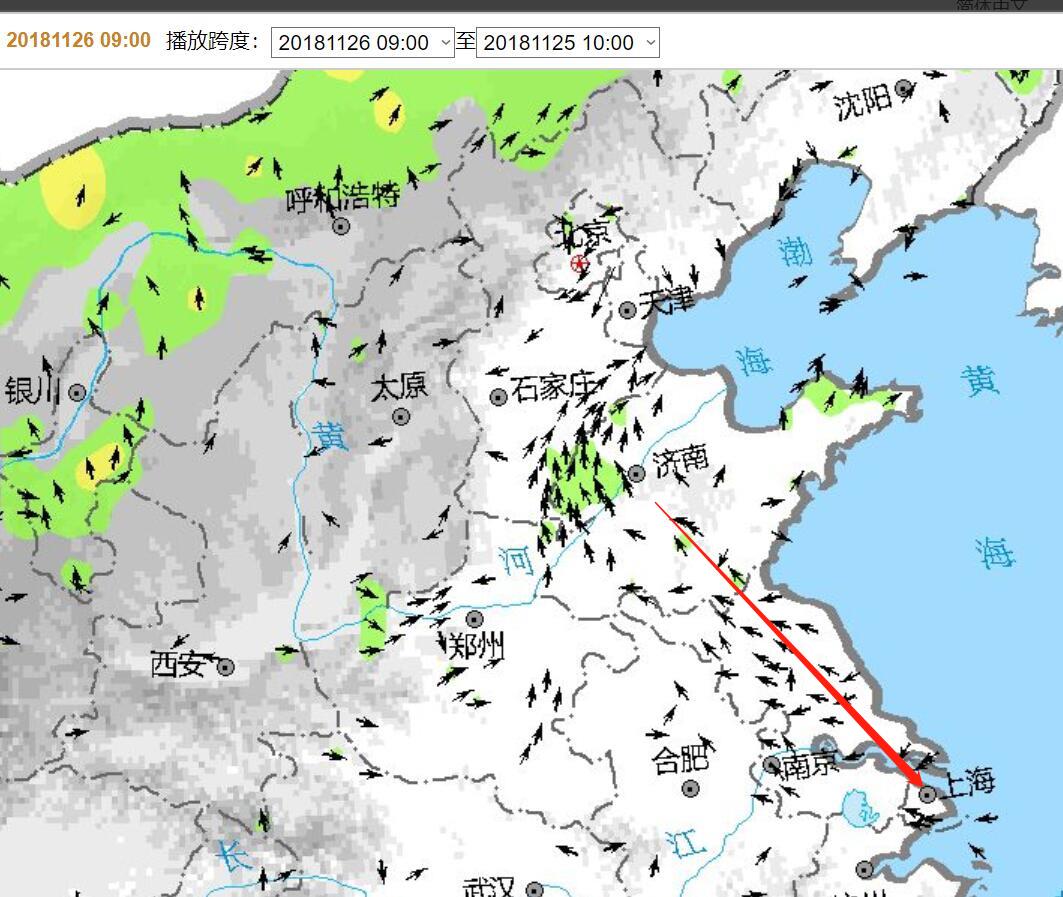1063x897 pixels.
Task: Select the 银川 city dot marker
Action: tap(77, 393)
